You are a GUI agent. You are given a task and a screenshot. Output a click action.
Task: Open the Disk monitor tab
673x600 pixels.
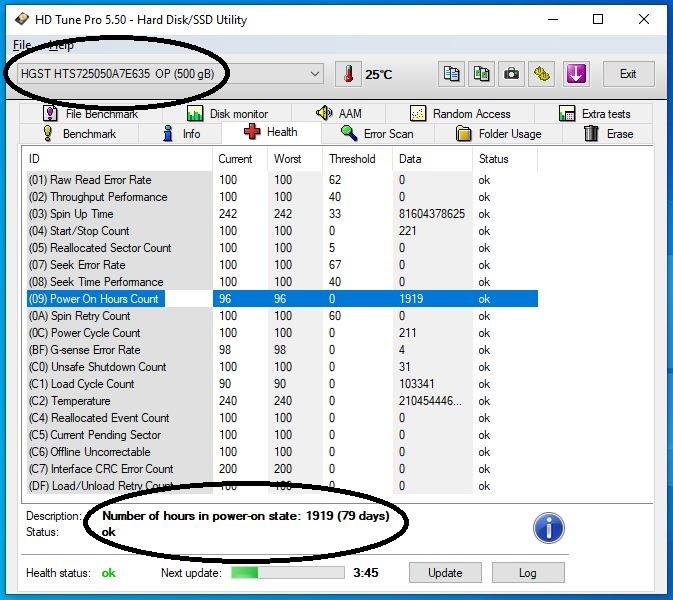[227, 114]
